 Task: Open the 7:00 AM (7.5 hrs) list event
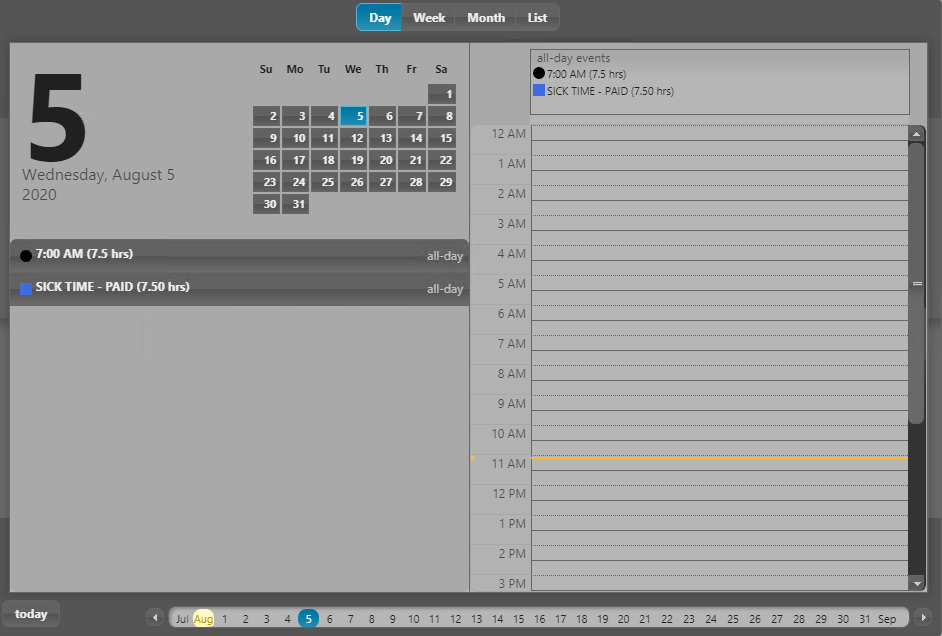point(239,255)
